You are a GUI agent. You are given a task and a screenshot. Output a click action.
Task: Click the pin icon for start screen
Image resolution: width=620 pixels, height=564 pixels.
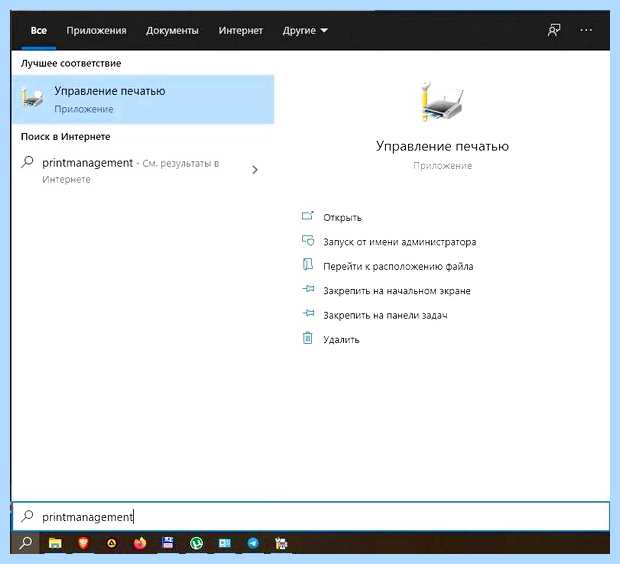tap(308, 289)
